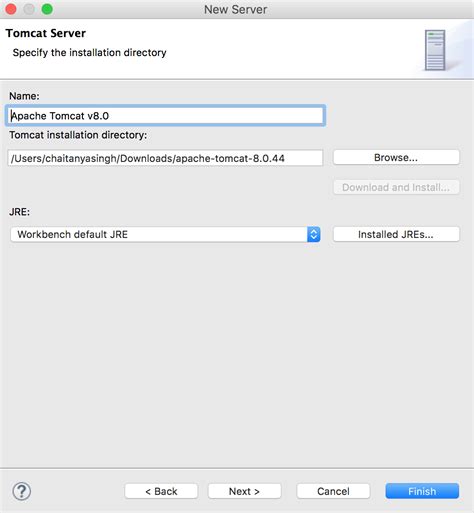Click the Browse... button

(396, 157)
